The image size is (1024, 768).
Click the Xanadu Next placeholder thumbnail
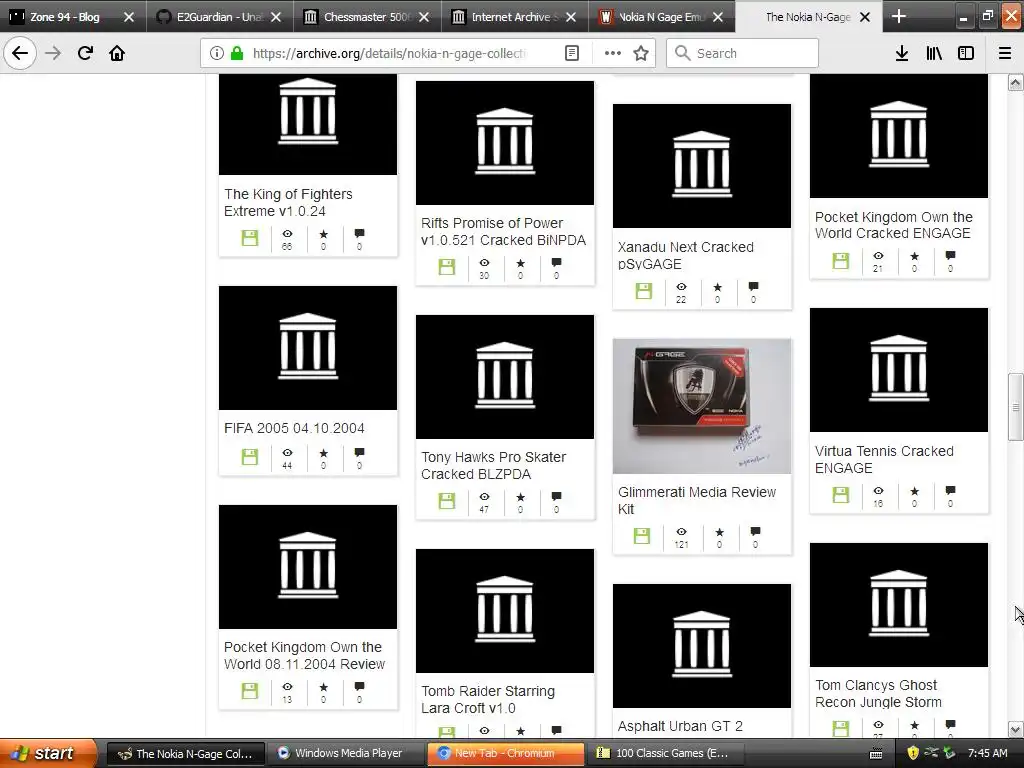[x=702, y=165]
